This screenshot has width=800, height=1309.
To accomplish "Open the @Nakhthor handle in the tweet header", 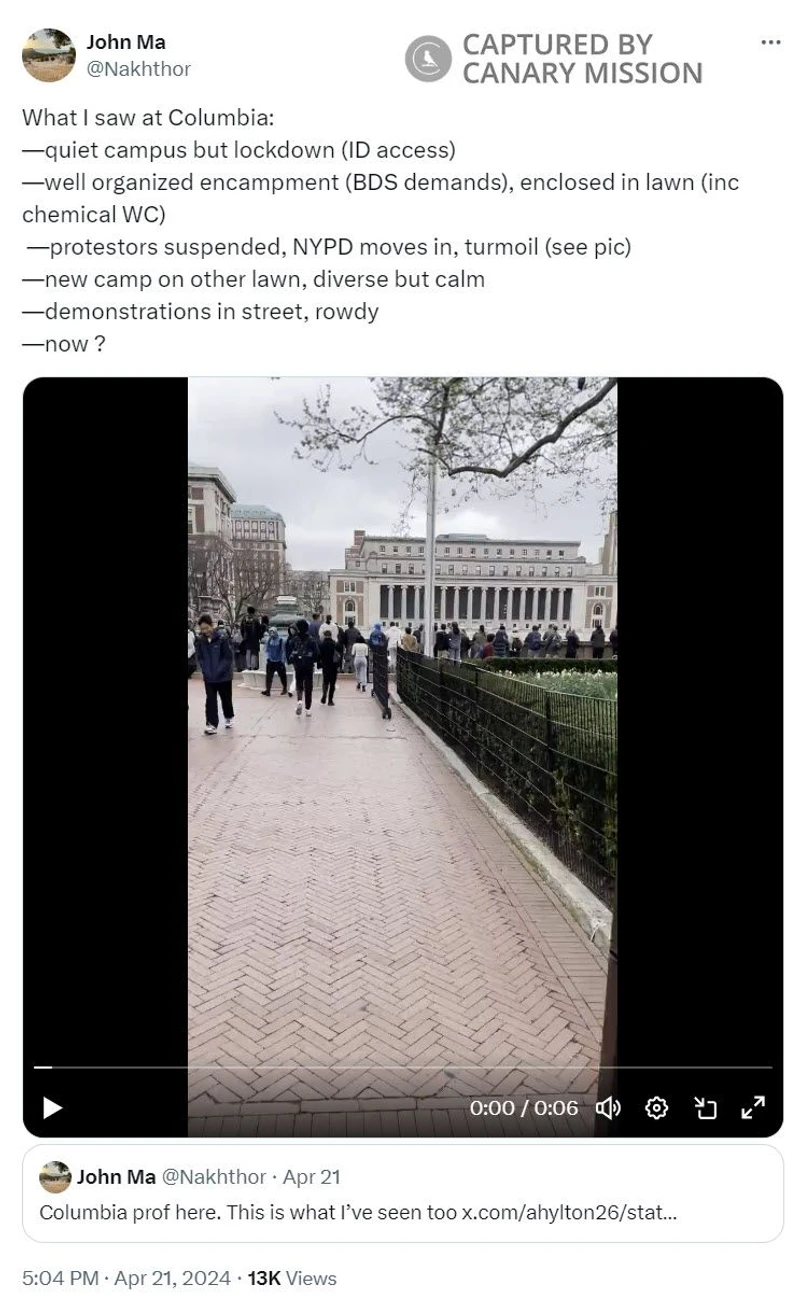I will click(138, 69).
